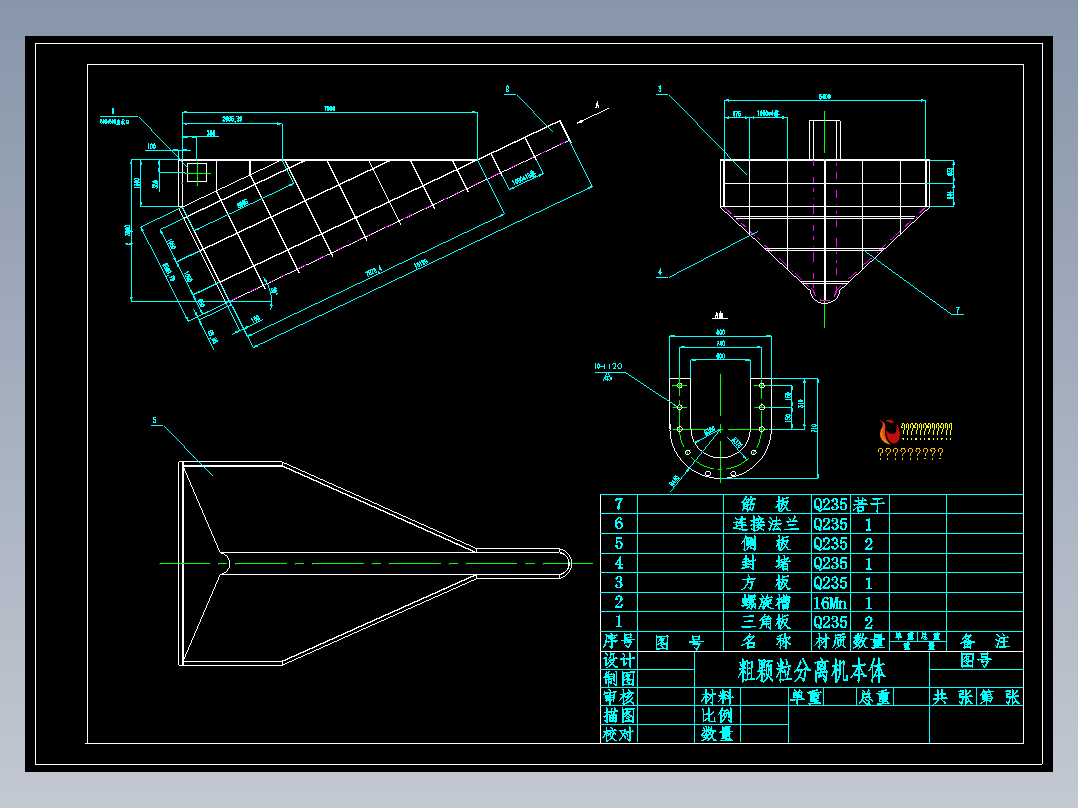Click the callout number 4 left of hopper
Viewport: 1078px width, 808px height.
point(660,272)
